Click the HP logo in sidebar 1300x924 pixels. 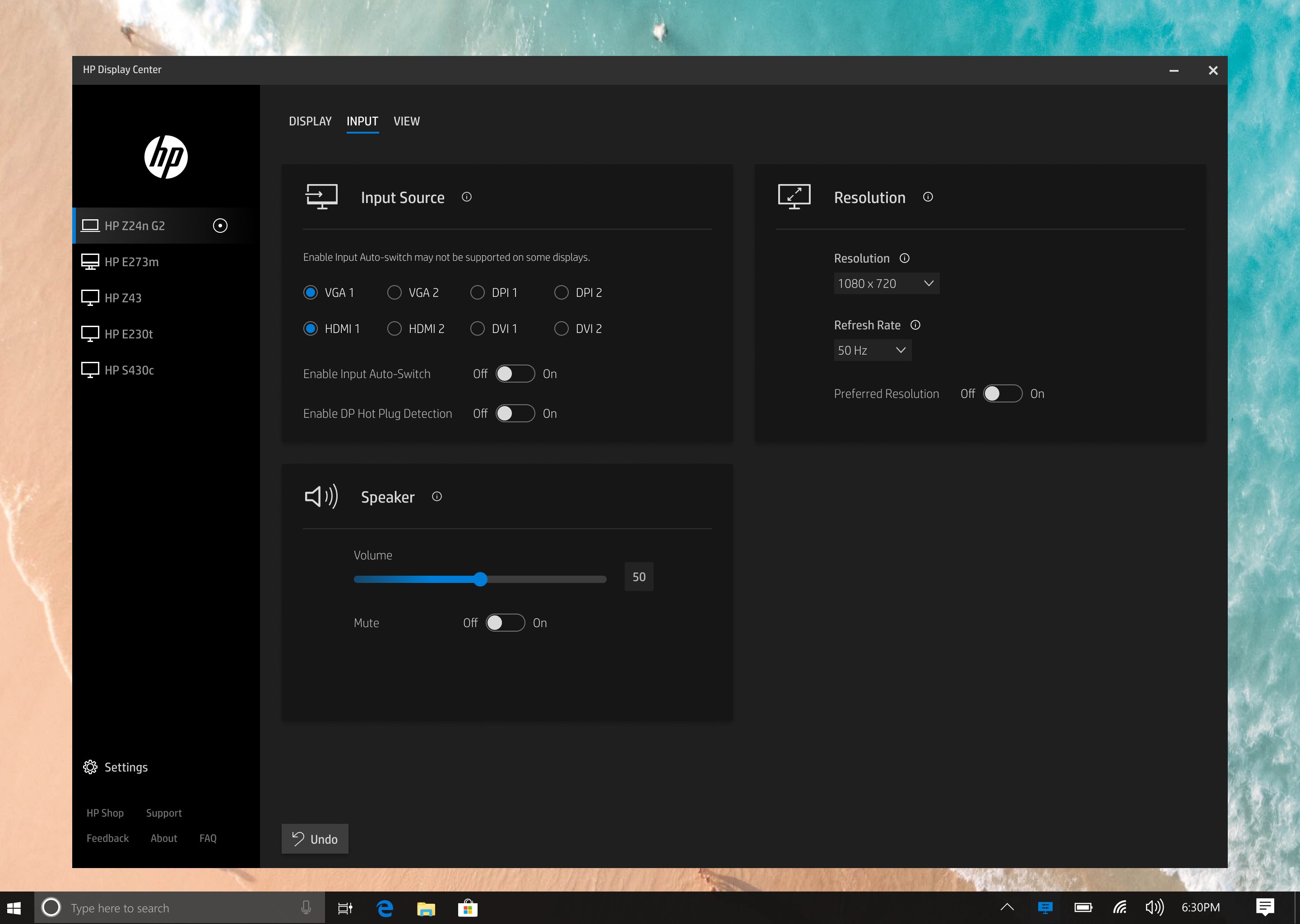coord(166,157)
